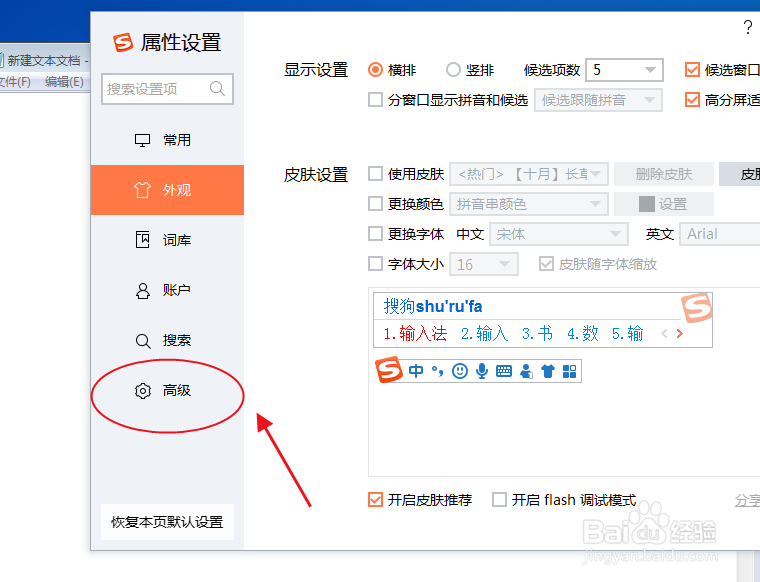Check the 使用皮肤 checkbox

[375, 173]
